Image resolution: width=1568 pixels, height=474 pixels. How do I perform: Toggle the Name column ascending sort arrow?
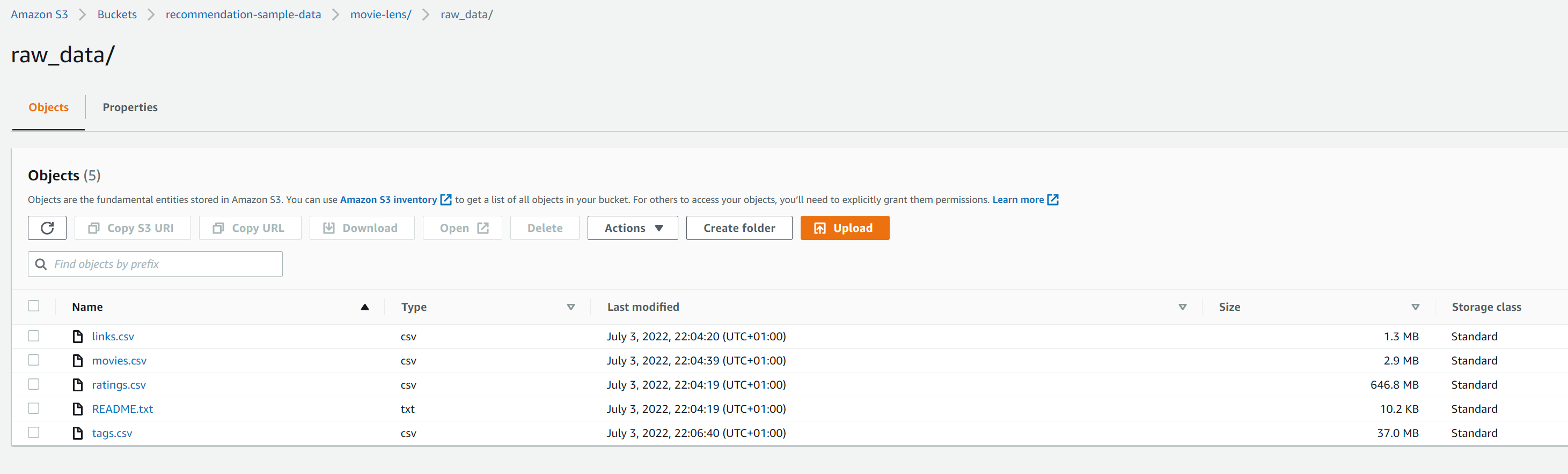(x=364, y=307)
